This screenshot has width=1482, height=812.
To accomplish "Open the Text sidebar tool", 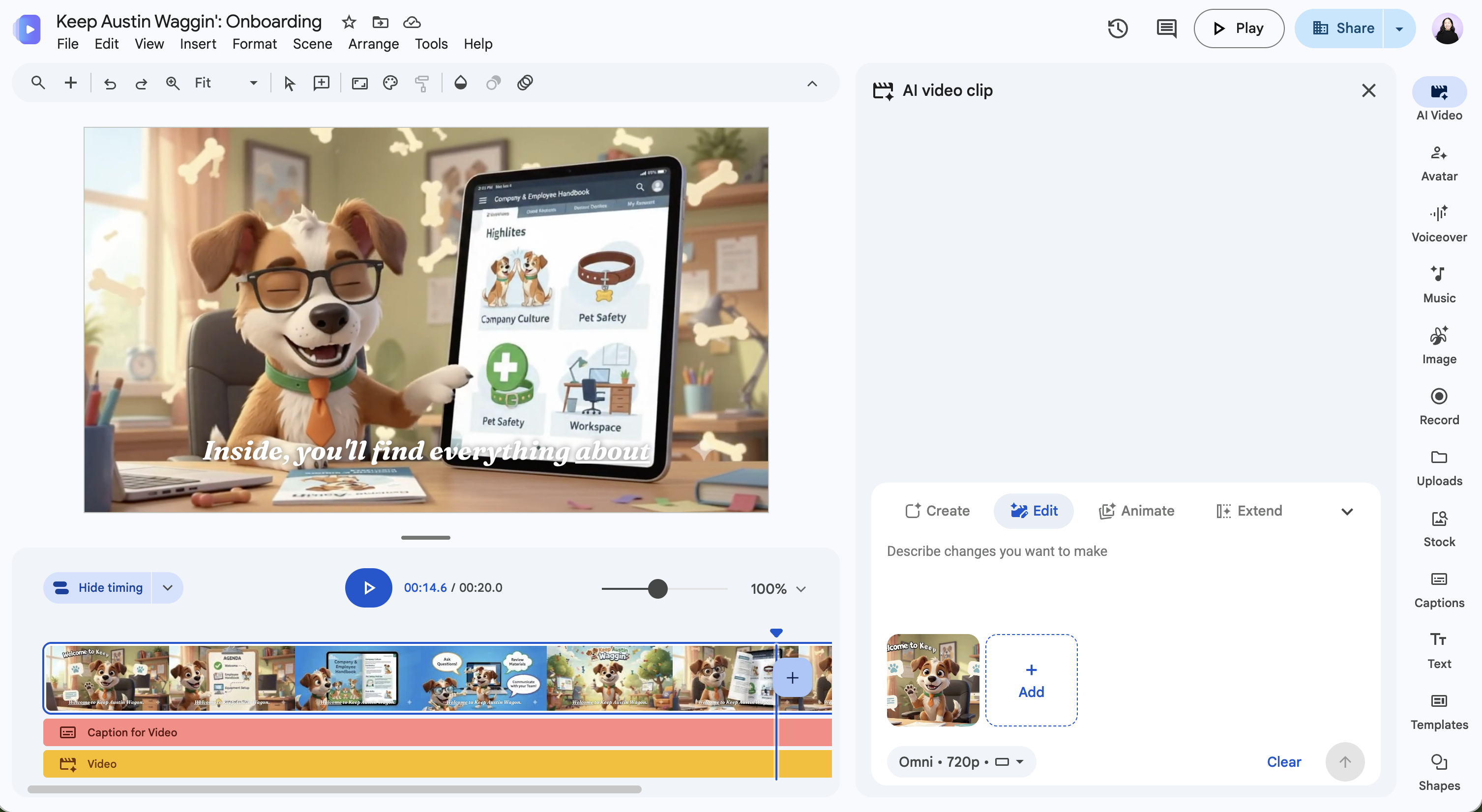I will click(x=1439, y=651).
